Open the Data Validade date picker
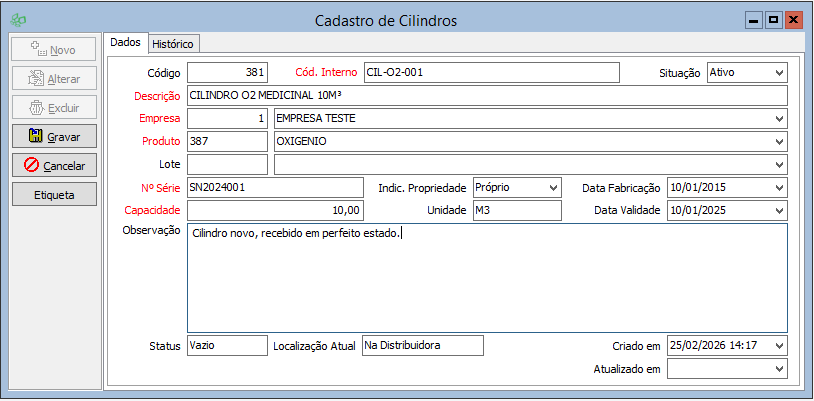 tap(778, 210)
